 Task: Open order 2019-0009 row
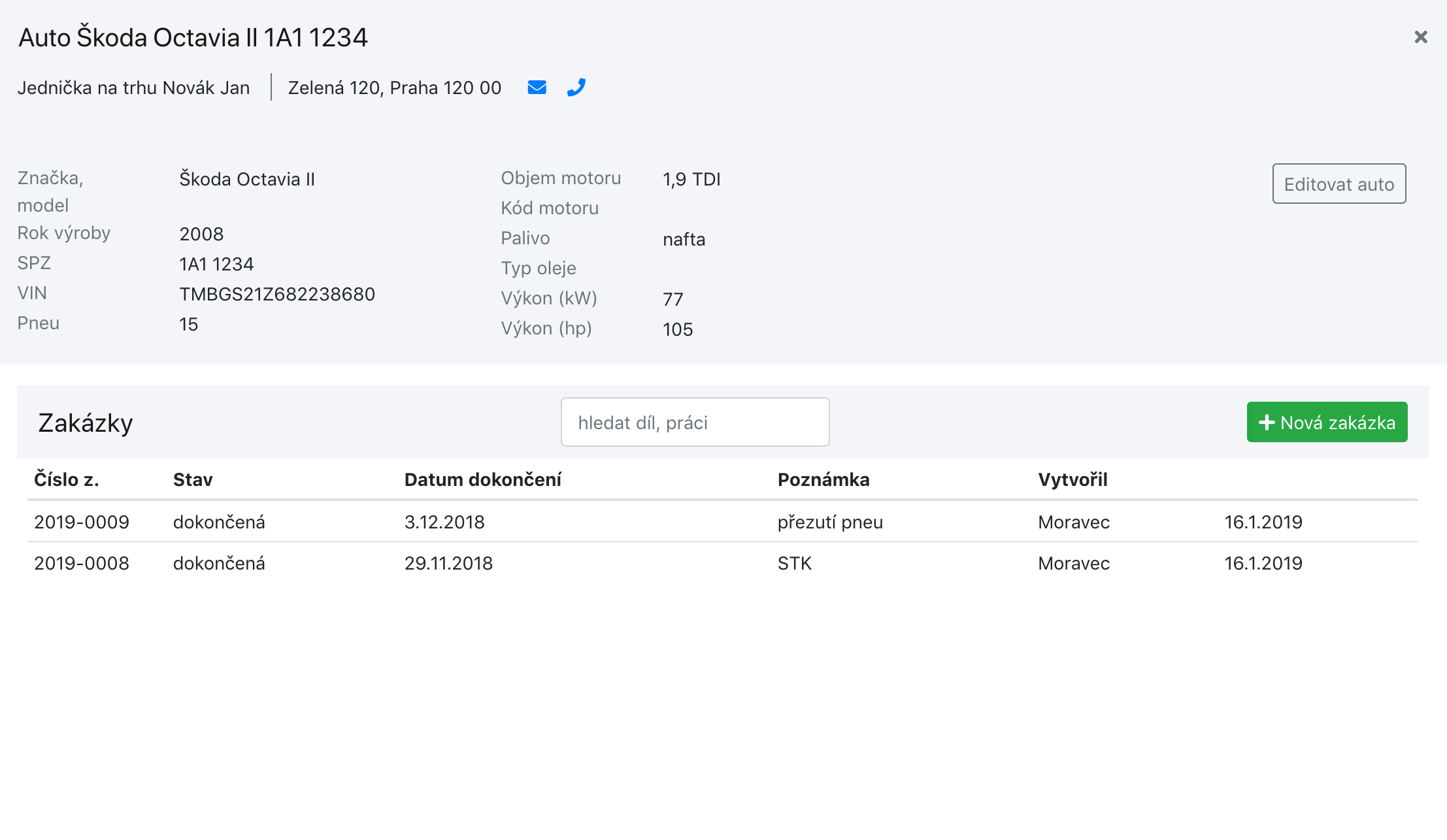click(x=82, y=522)
